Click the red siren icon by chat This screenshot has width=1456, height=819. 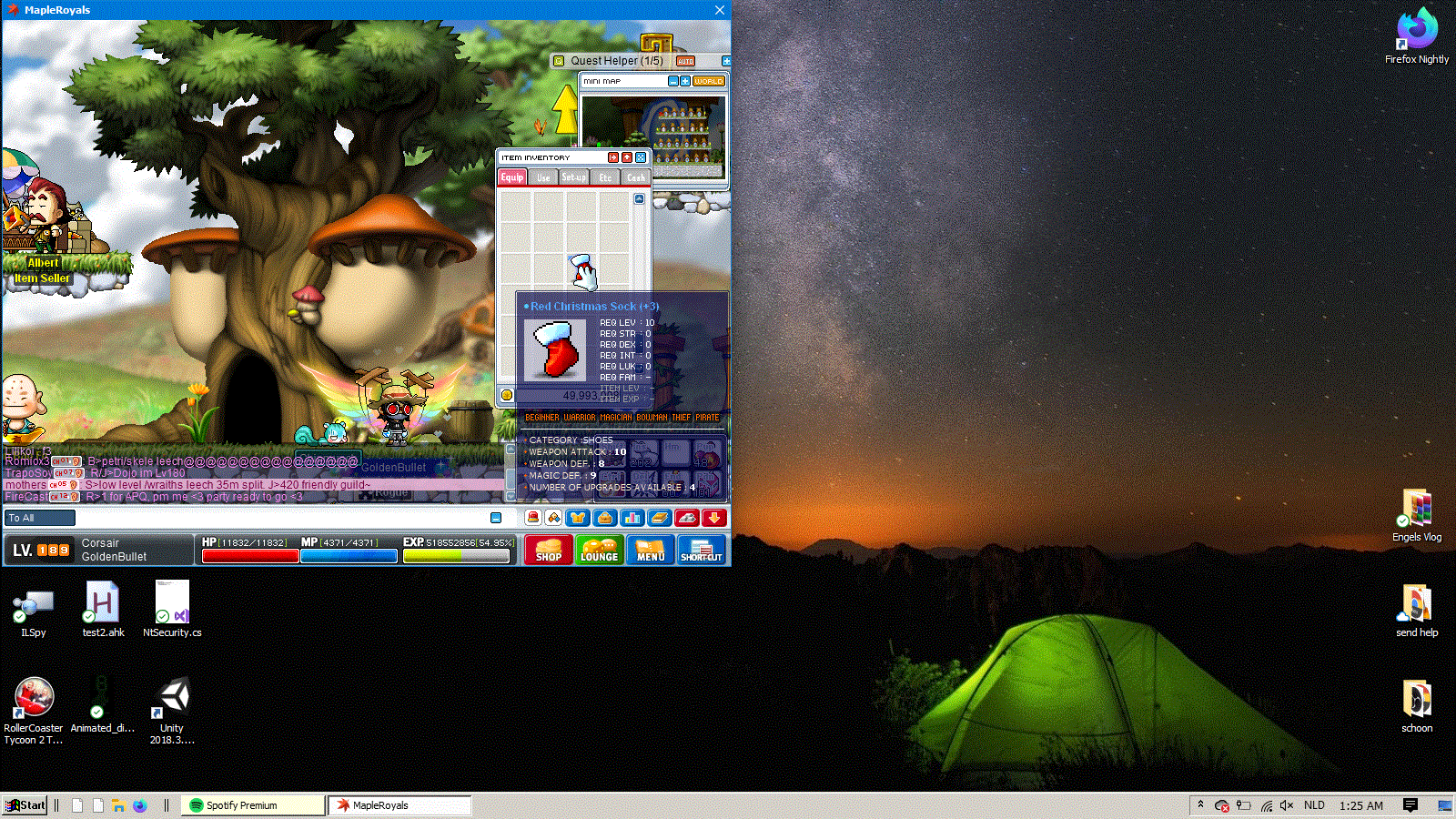point(533,518)
